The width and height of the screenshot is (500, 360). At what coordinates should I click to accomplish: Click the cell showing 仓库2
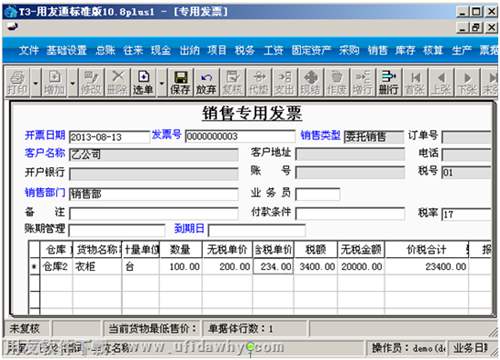point(56,266)
